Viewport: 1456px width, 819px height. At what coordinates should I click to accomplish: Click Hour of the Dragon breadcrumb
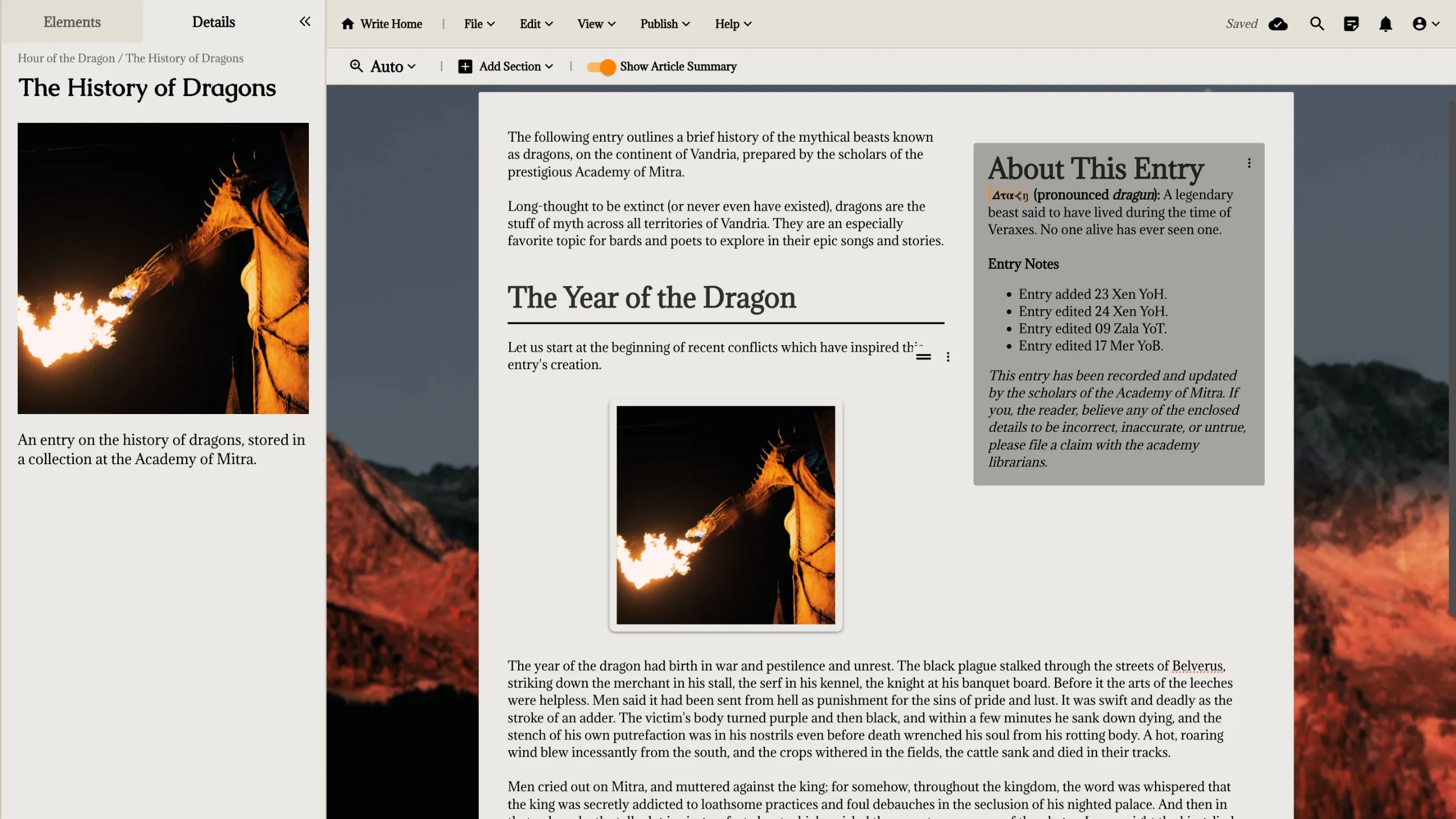[66, 58]
